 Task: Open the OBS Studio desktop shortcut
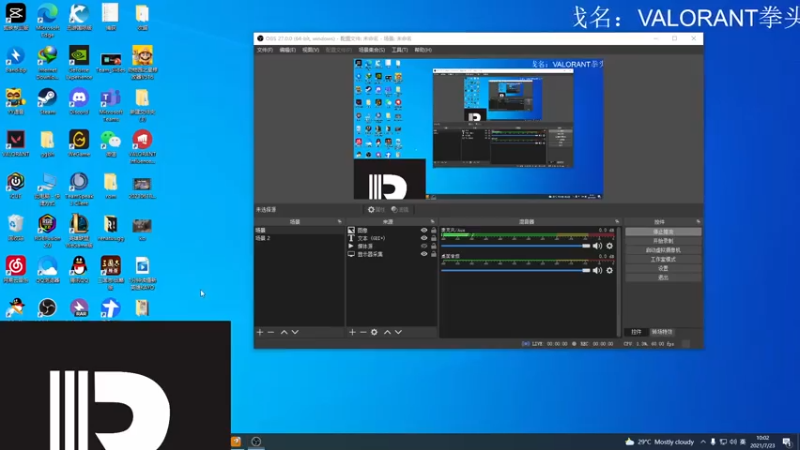[47, 309]
